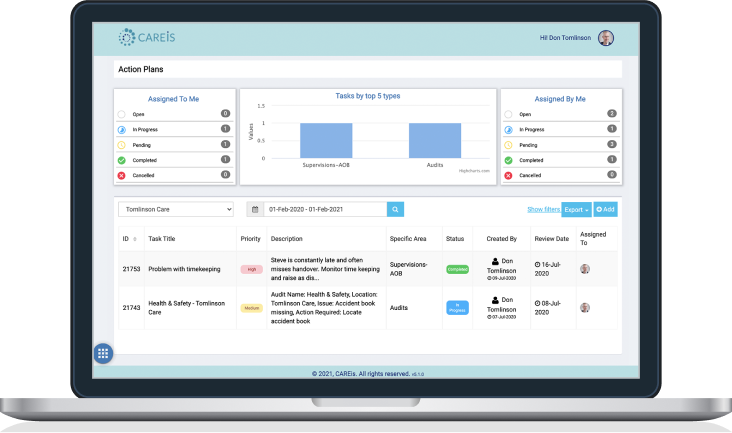Click Open status icon in Assigned To Me

[x=121, y=114]
